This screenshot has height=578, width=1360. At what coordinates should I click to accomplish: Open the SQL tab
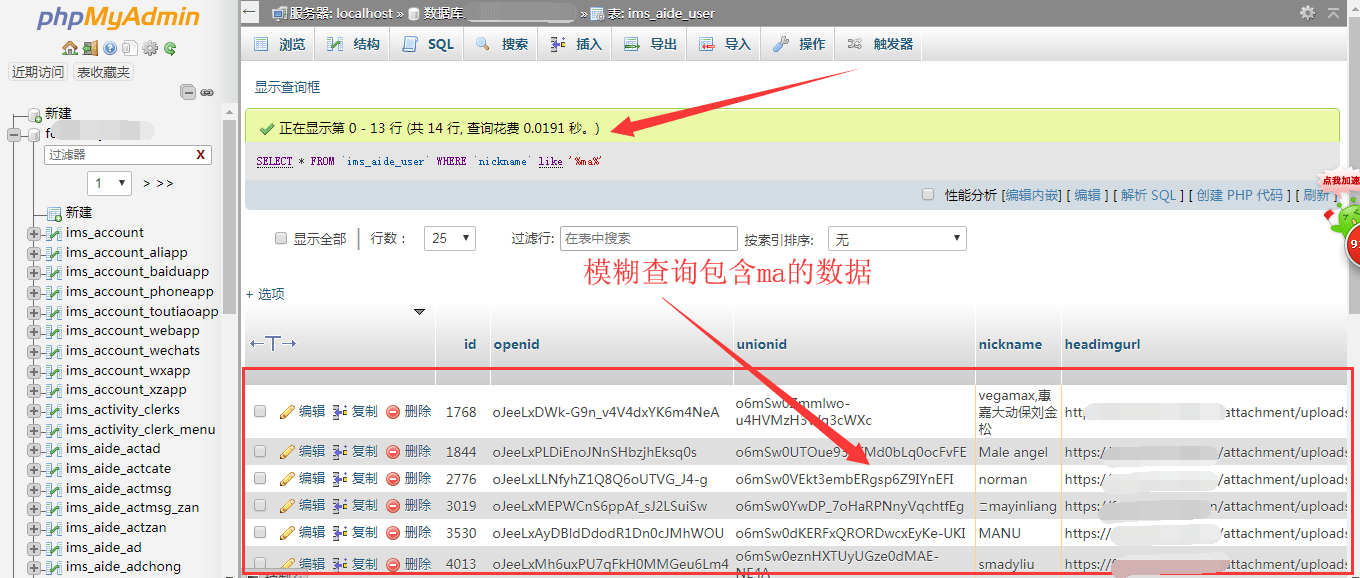click(x=429, y=44)
